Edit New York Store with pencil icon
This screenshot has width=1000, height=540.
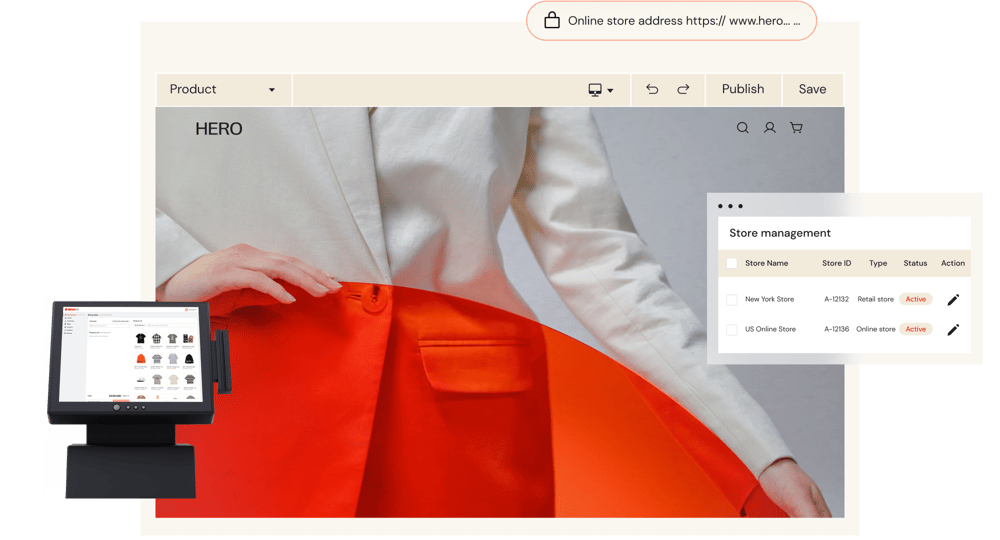pyautogui.click(x=953, y=300)
